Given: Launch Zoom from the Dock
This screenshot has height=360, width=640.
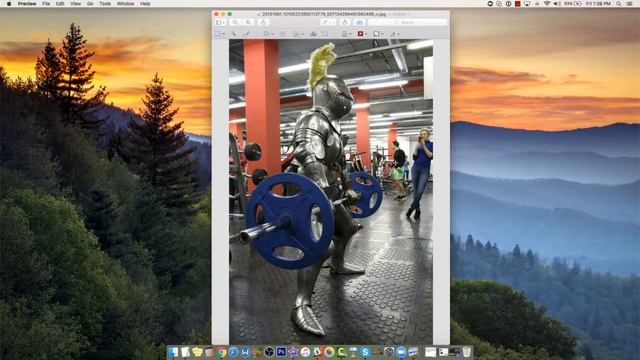Looking at the screenshot, I should pos(401,352).
